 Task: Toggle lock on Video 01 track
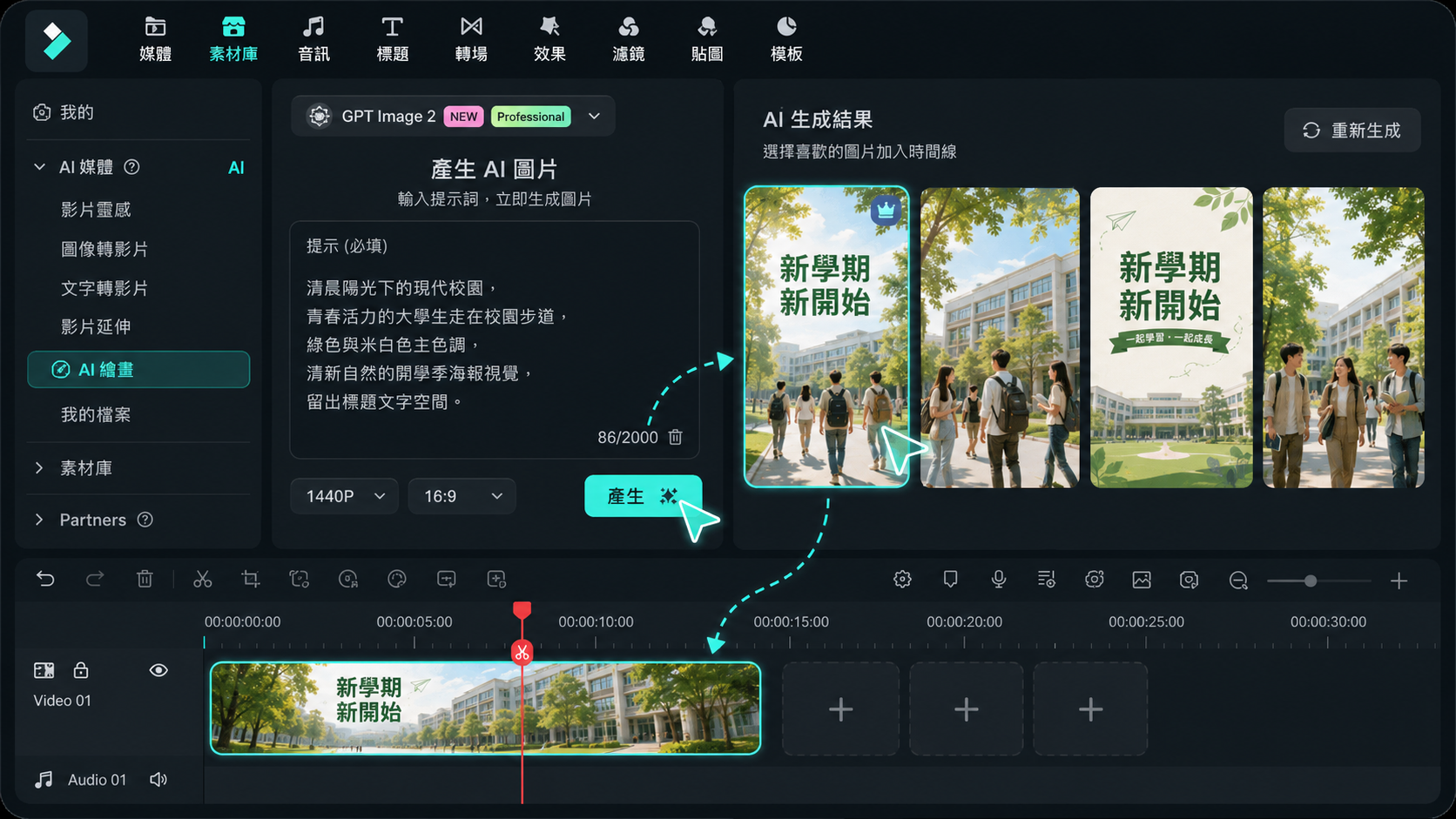tap(81, 670)
